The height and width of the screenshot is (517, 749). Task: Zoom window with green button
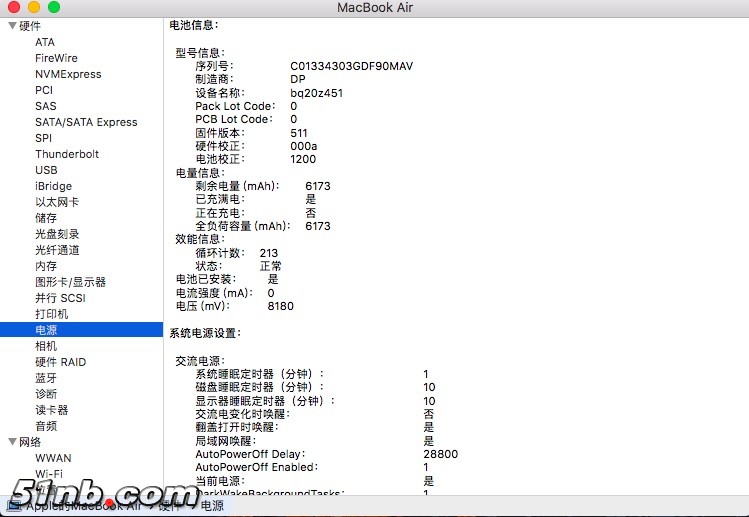point(54,7)
